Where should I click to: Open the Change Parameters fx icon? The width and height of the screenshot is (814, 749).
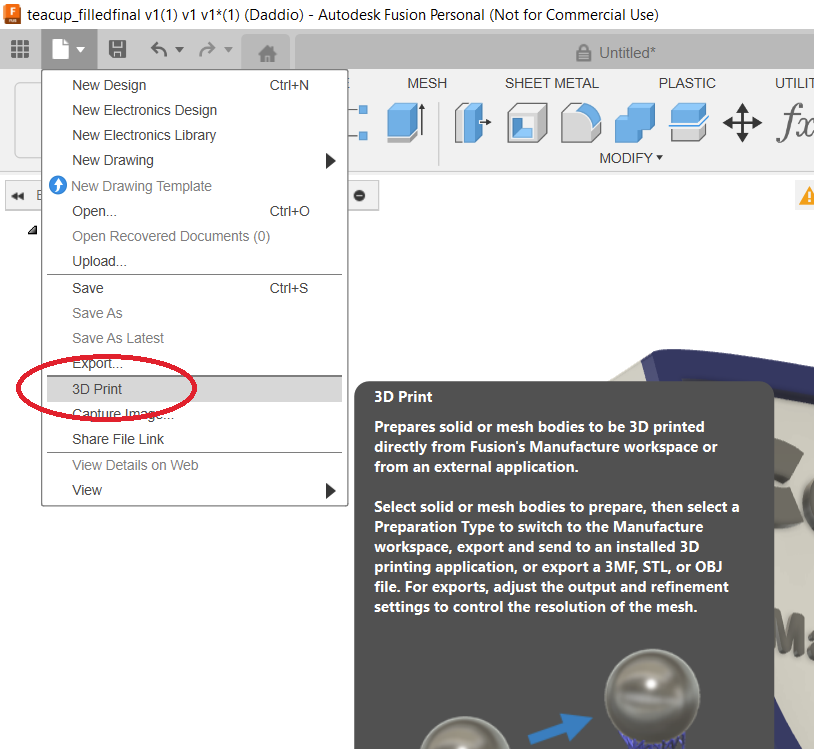pos(795,122)
